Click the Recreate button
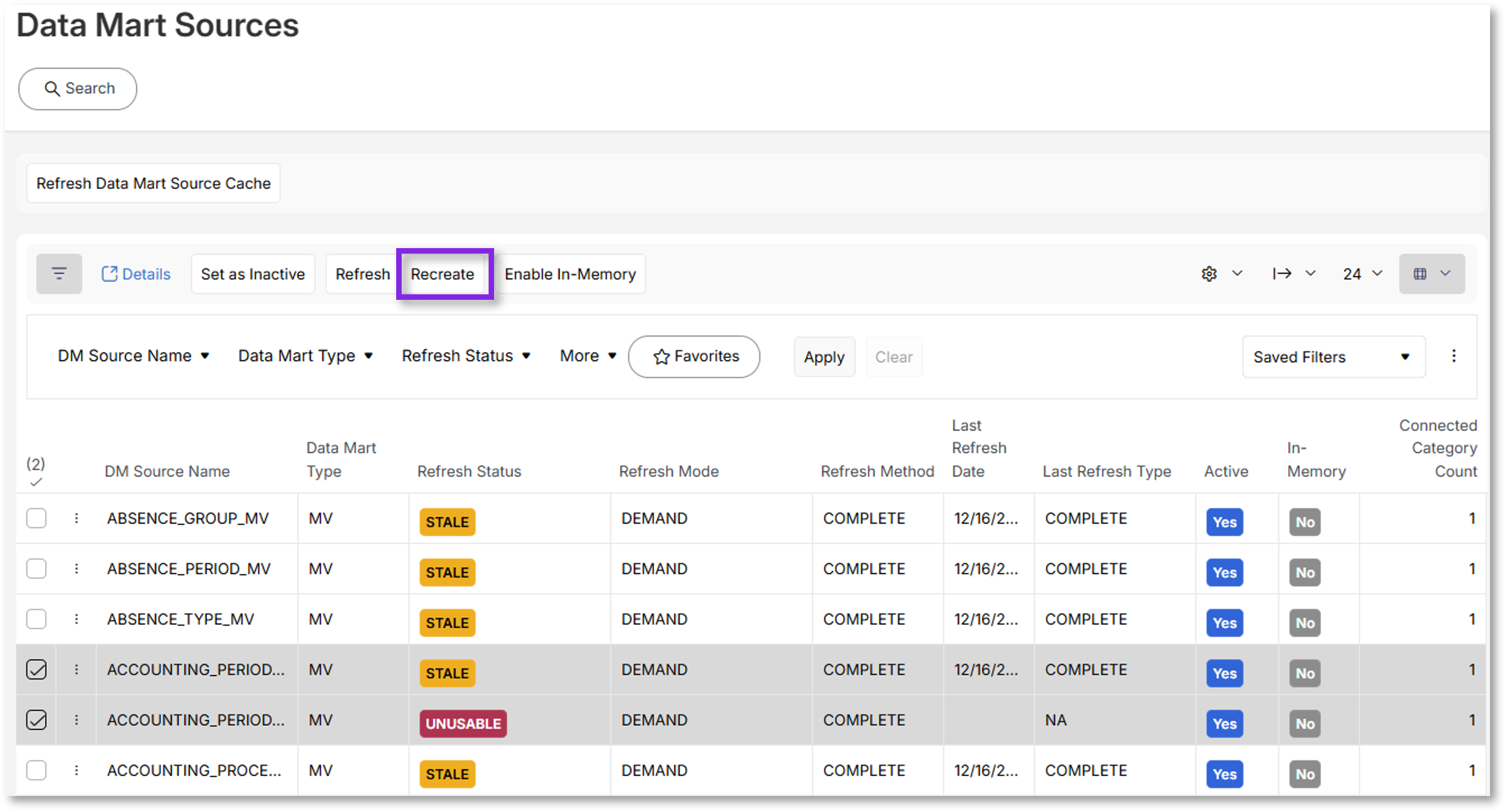 coord(442,273)
